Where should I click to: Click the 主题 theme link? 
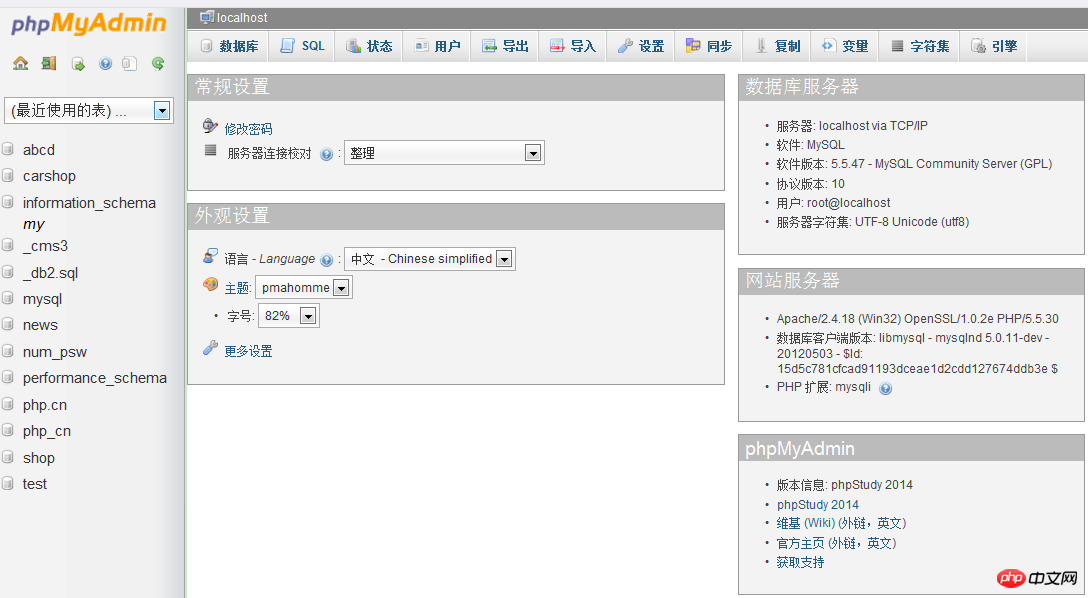237,288
